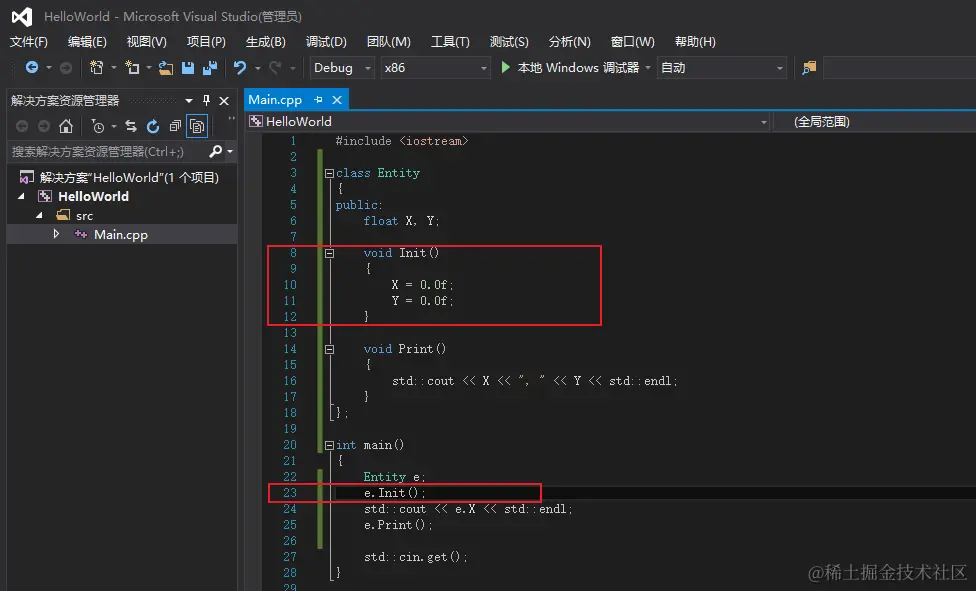Collapse the void Print() code block

click(329, 349)
